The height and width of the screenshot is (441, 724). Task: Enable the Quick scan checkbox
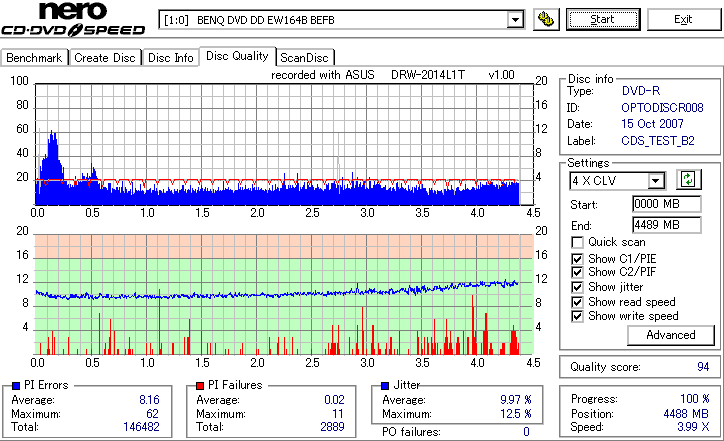coord(577,242)
